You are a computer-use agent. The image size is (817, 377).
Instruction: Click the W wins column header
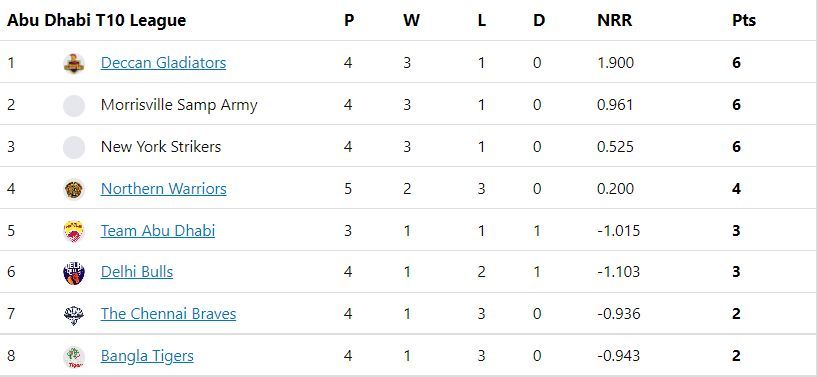coord(411,20)
